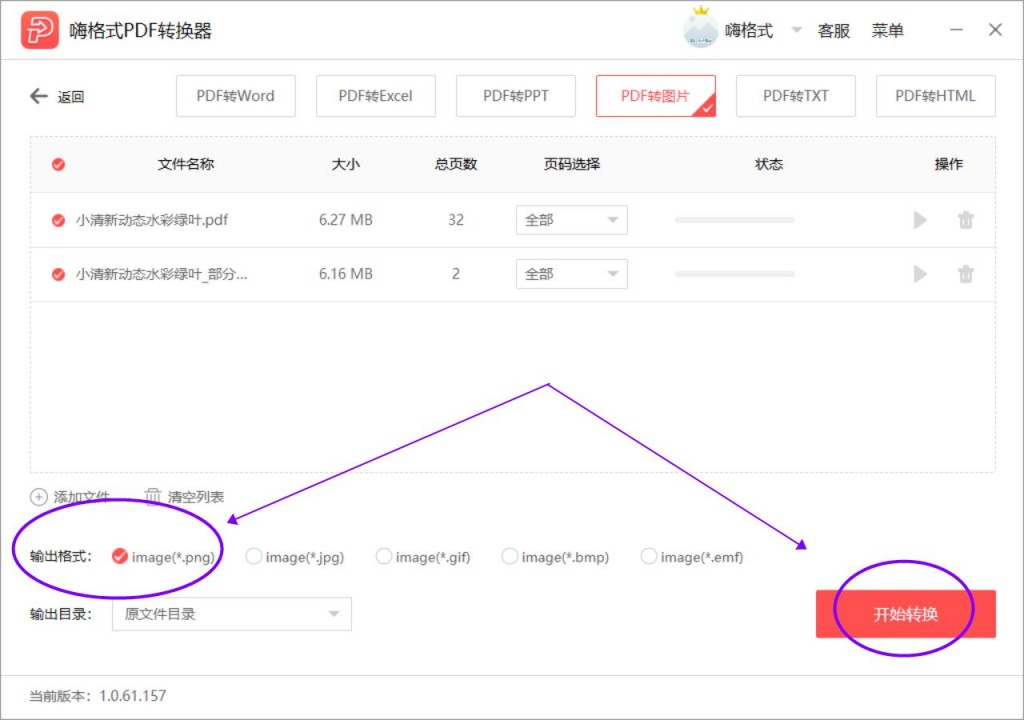Switch to the PDF转Excel tab
This screenshot has height=720, width=1024.
click(x=376, y=96)
